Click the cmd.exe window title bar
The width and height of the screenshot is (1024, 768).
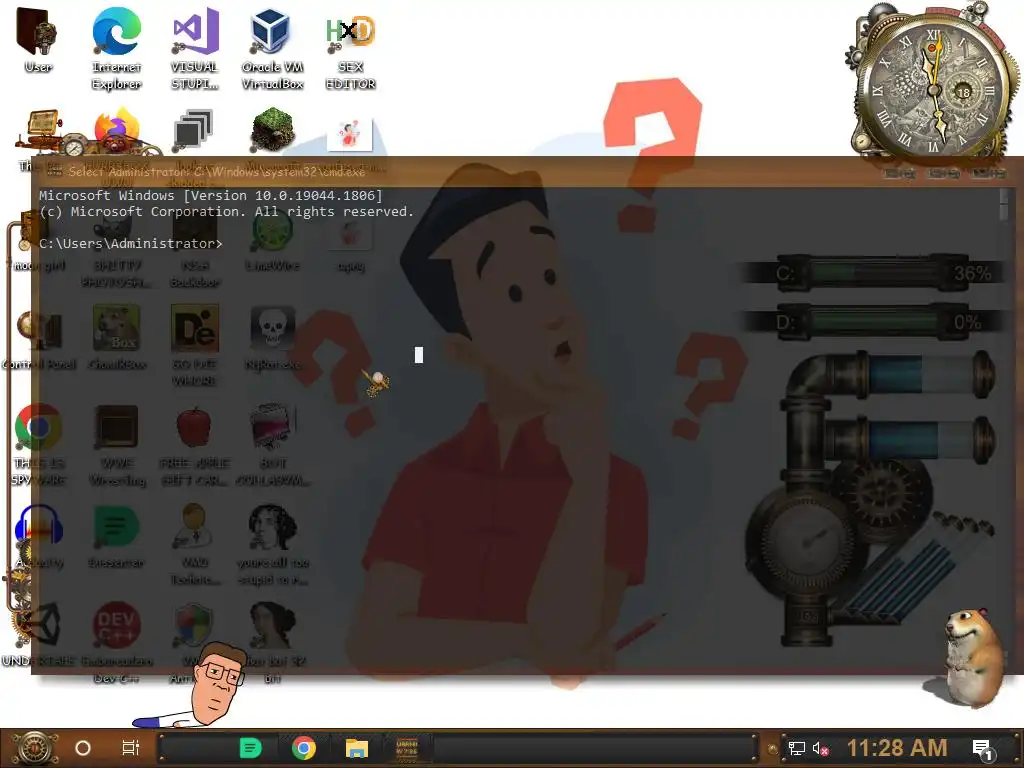(526, 172)
